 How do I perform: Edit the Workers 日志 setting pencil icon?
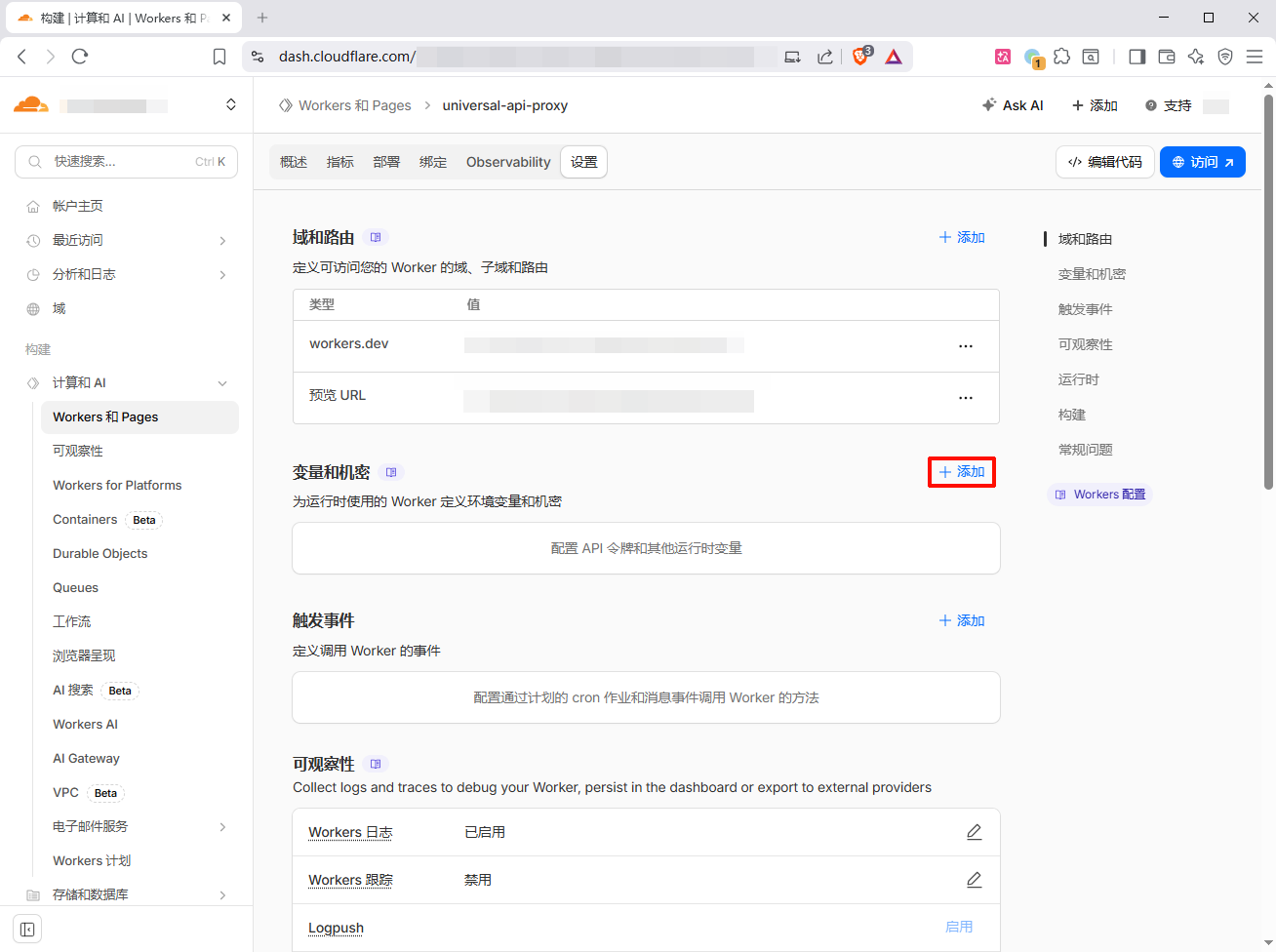point(974,832)
